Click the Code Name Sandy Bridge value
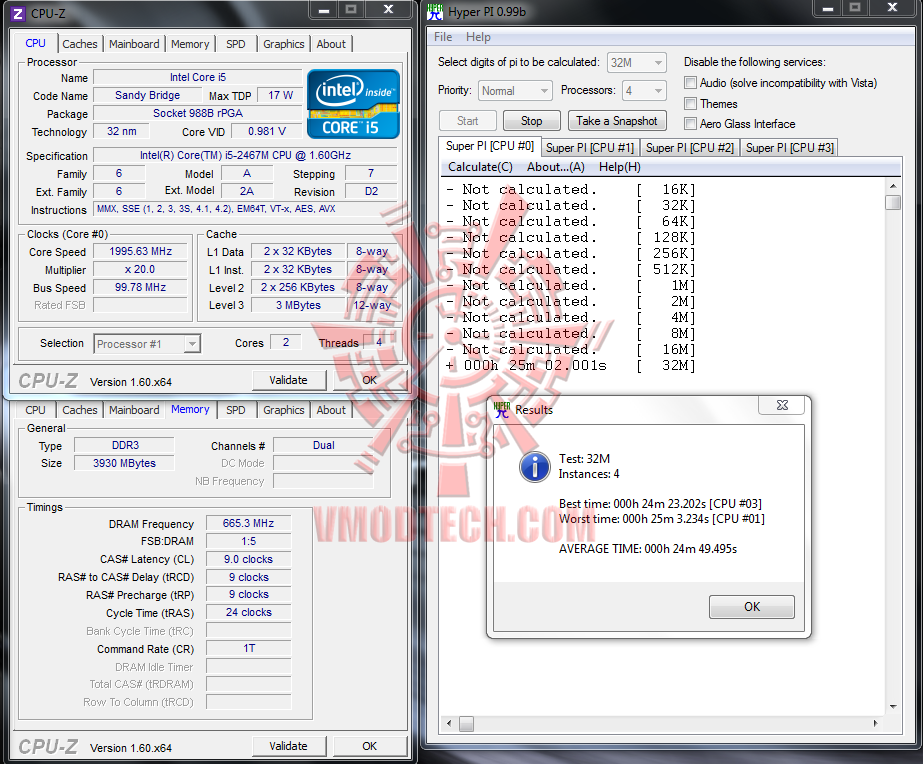 [147, 95]
